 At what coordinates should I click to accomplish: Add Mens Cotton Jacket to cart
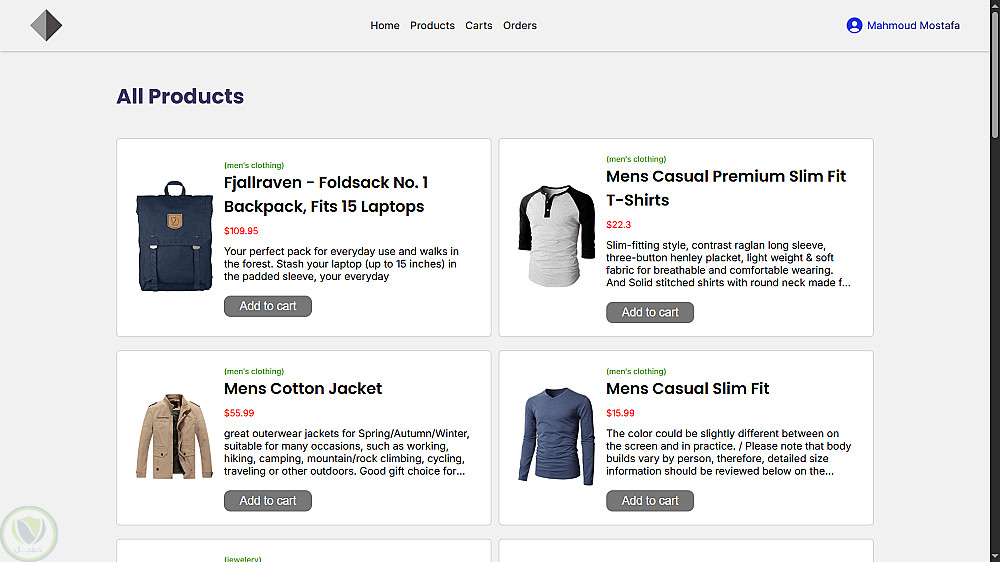pos(268,500)
